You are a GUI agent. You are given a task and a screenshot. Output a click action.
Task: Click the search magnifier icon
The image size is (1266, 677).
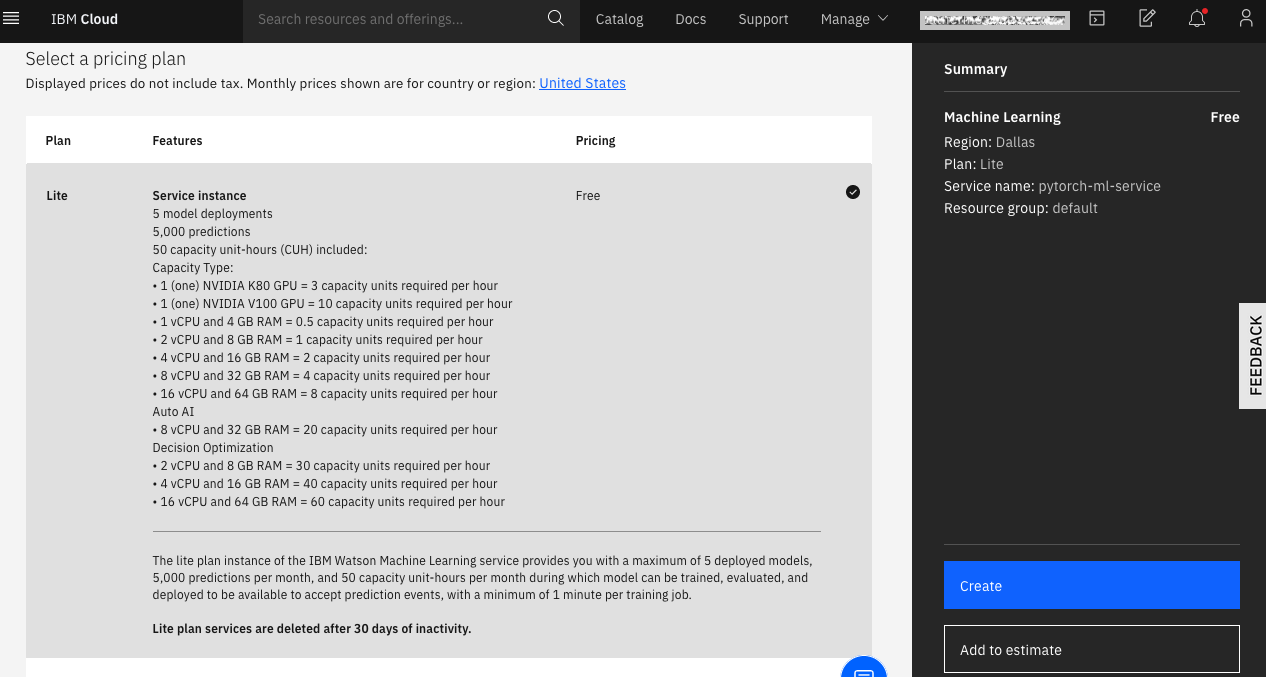pyautogui.click(x=556, y=18)
